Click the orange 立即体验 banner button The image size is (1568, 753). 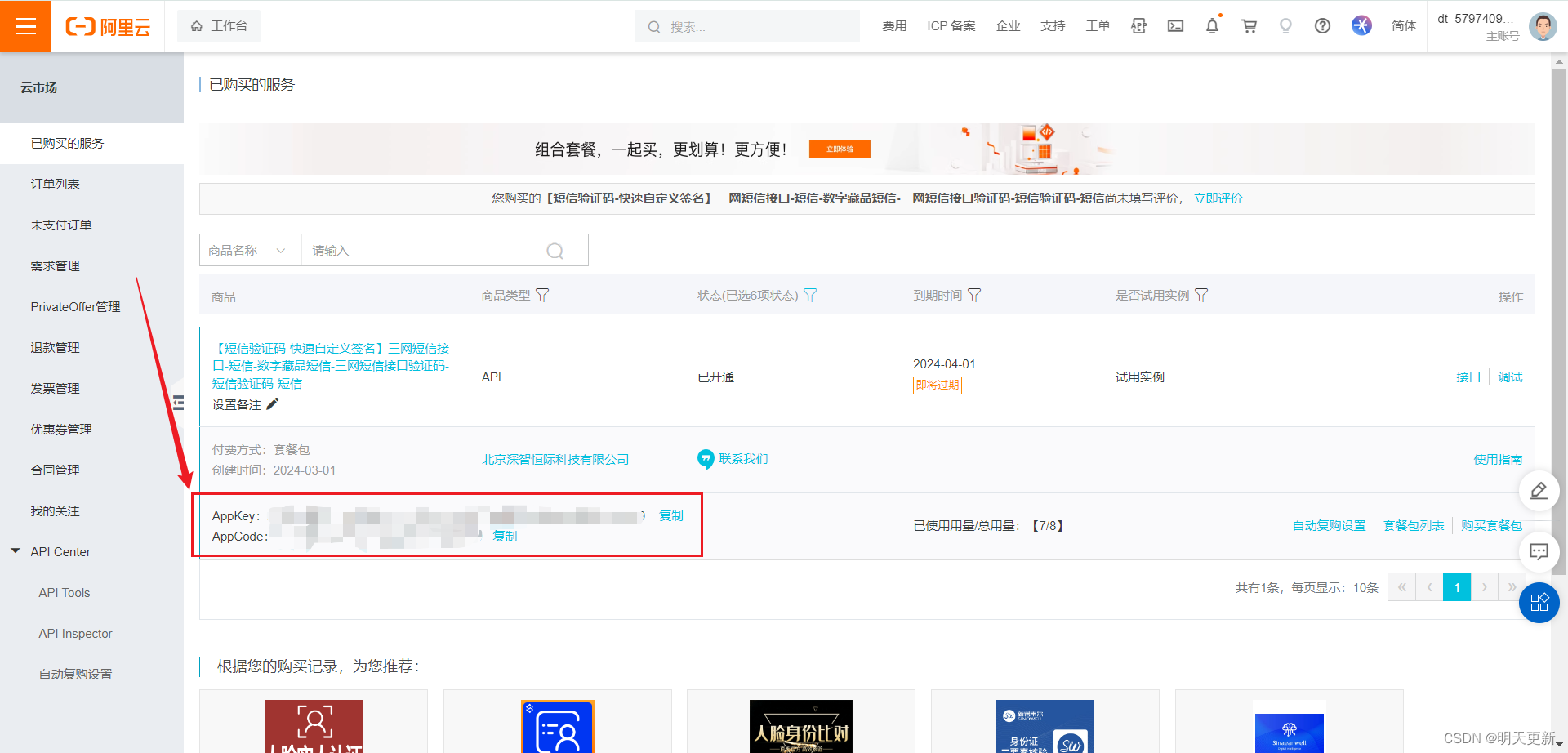pyautogui.click(x=840, y=149)
